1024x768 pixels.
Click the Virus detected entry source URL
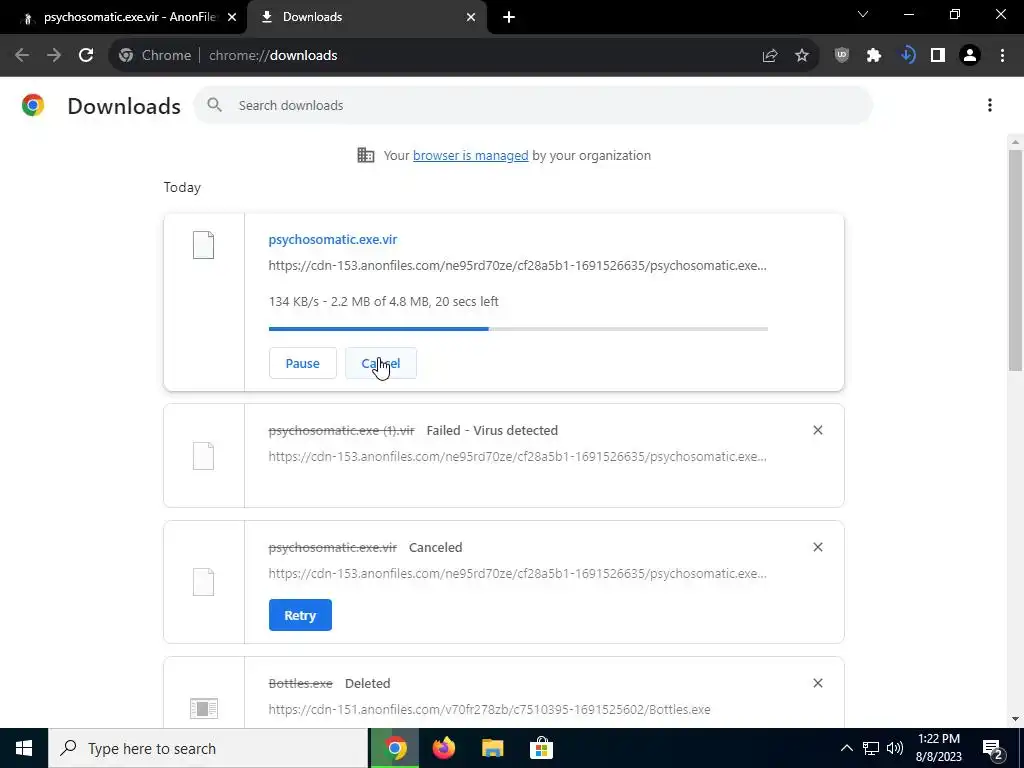click(517, 456)
